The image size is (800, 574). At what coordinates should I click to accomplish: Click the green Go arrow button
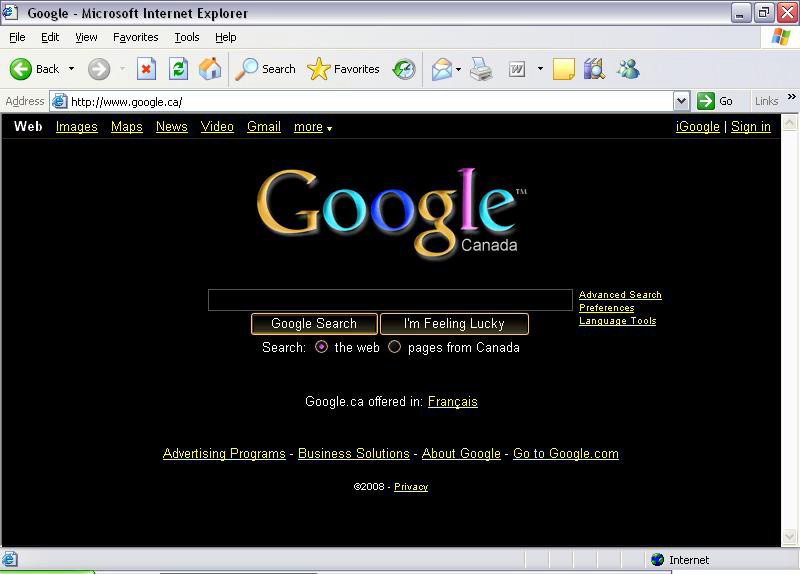pyautogui.click(x=706, y=101)
